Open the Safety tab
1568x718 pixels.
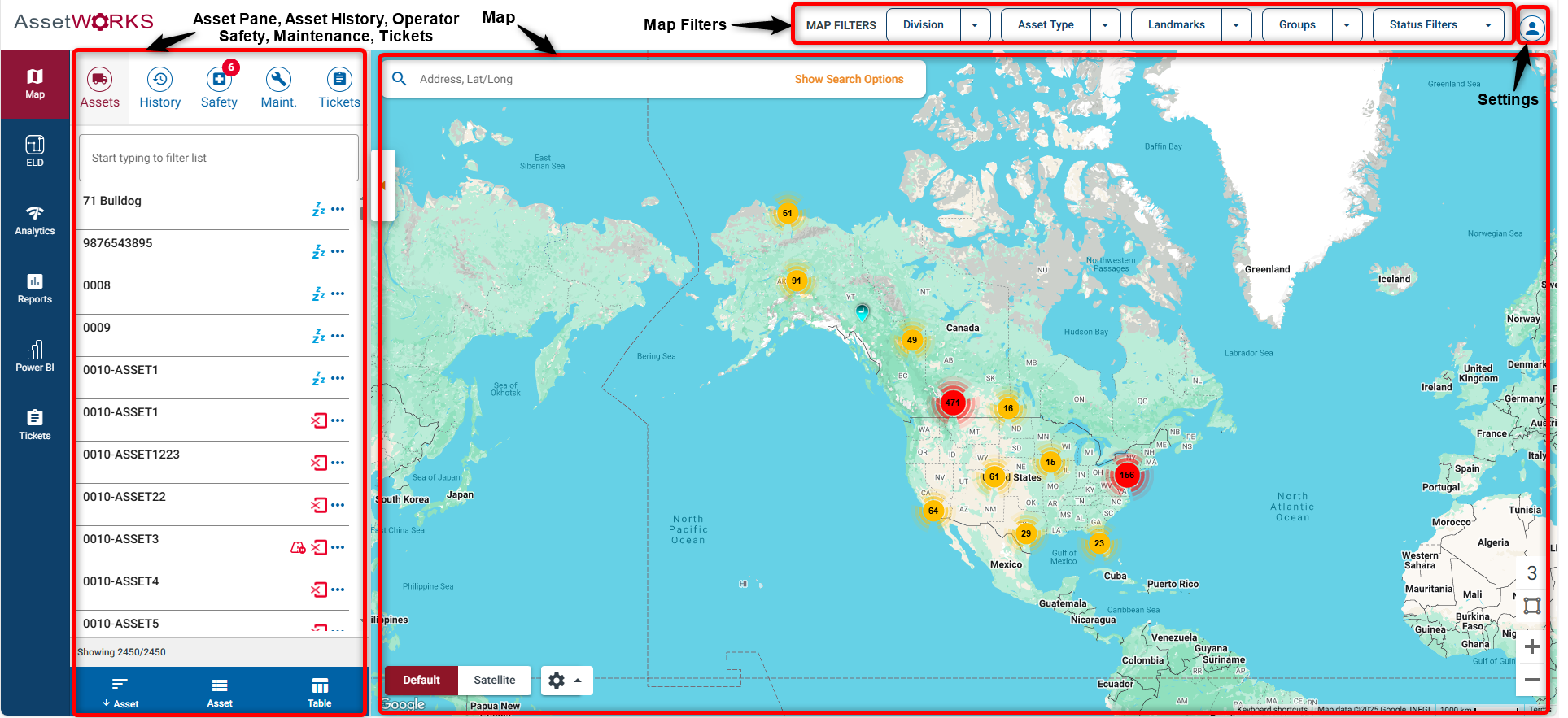[220, 89]
